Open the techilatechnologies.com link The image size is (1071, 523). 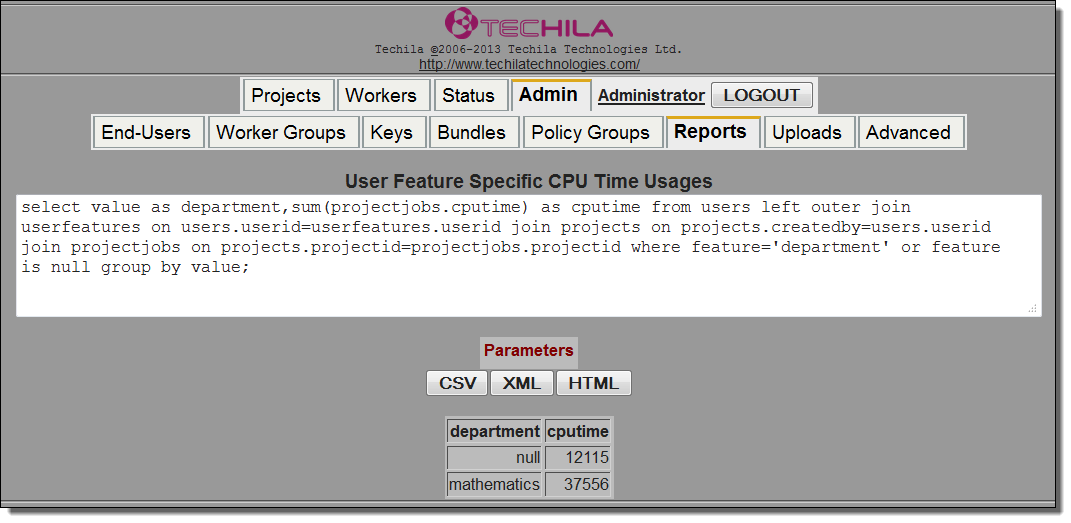529,64
